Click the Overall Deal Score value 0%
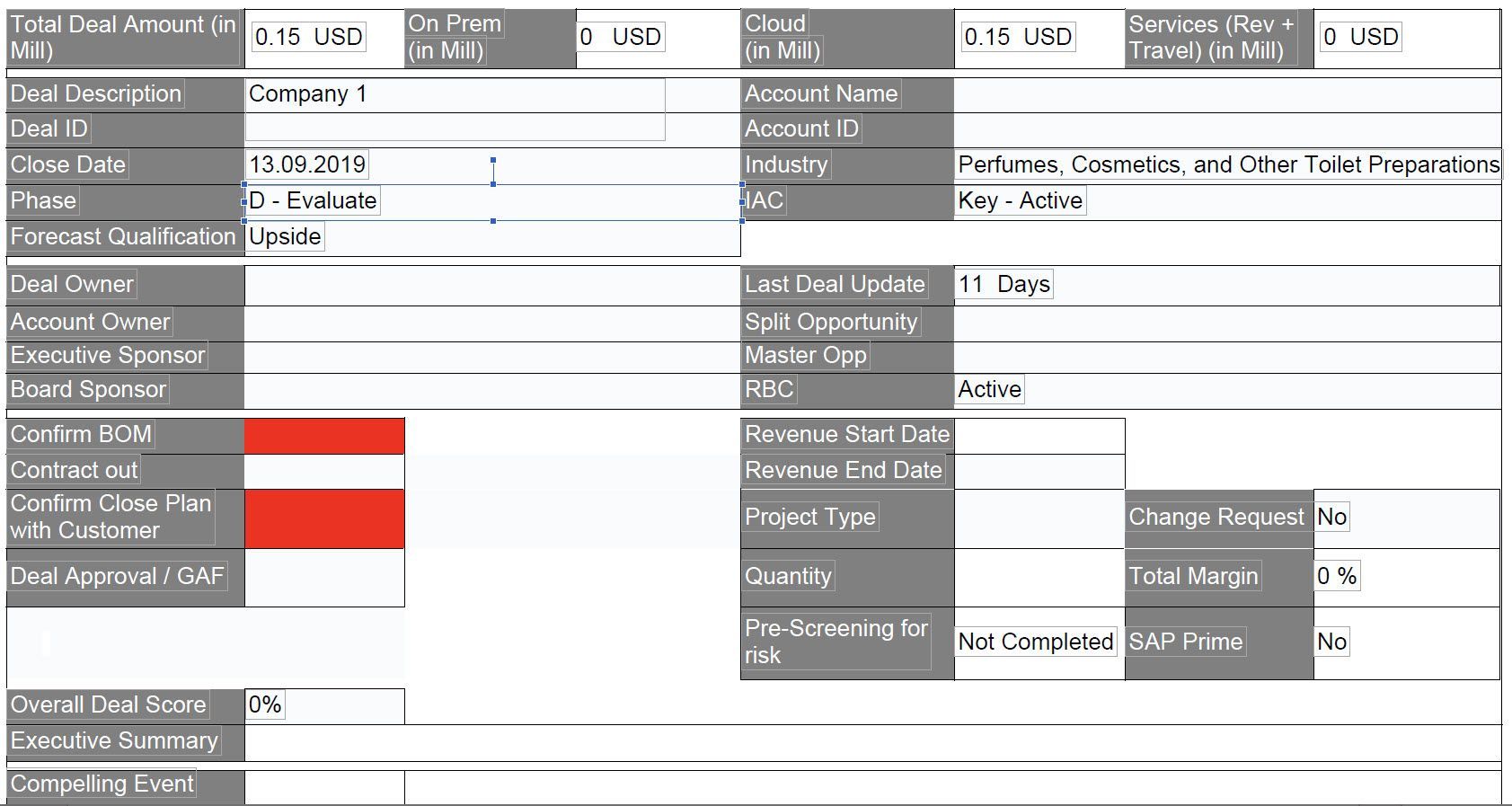1512x806 pixels. coord(265,704)
